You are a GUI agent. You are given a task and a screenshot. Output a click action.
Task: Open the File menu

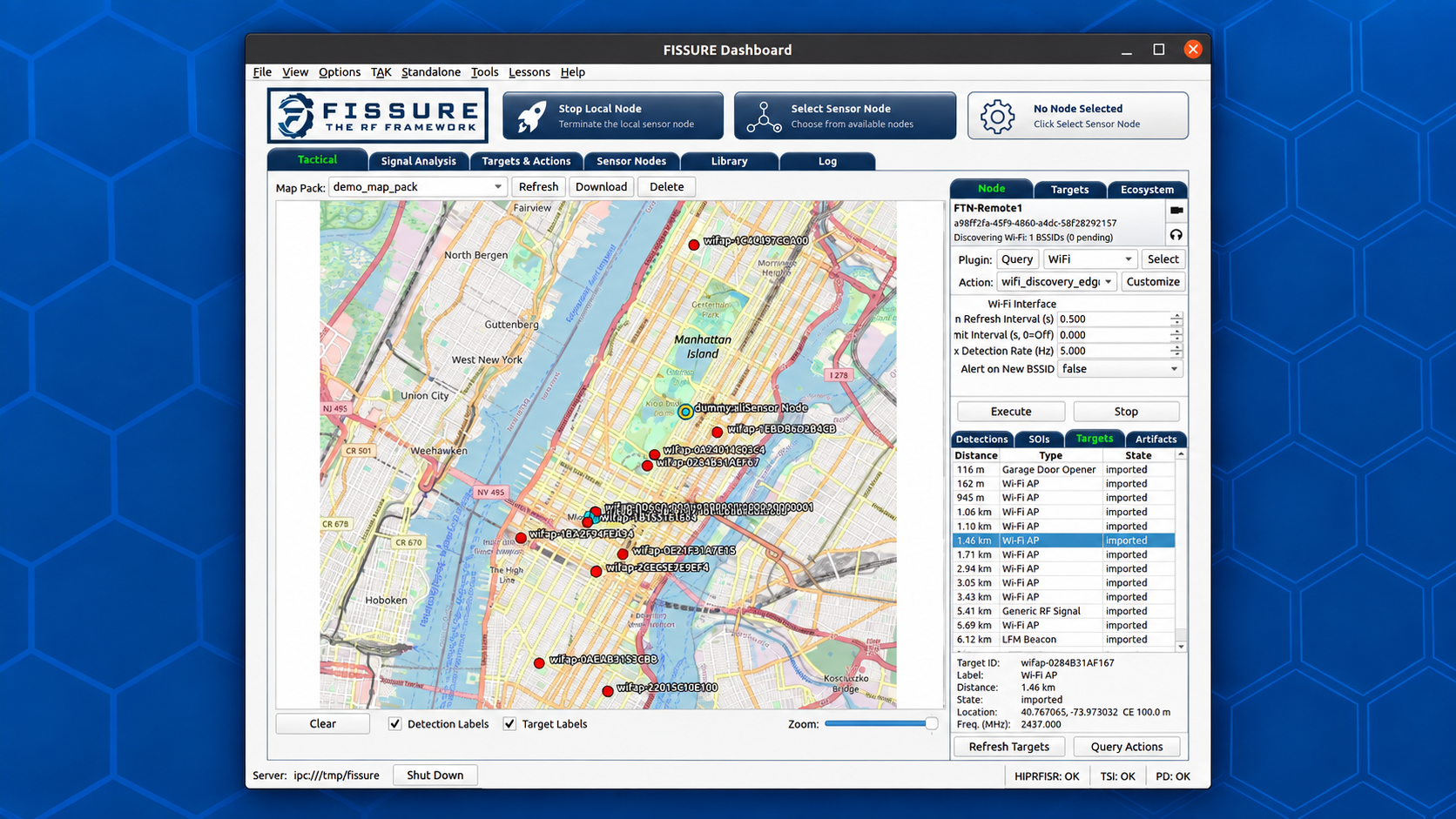(262, 72)
